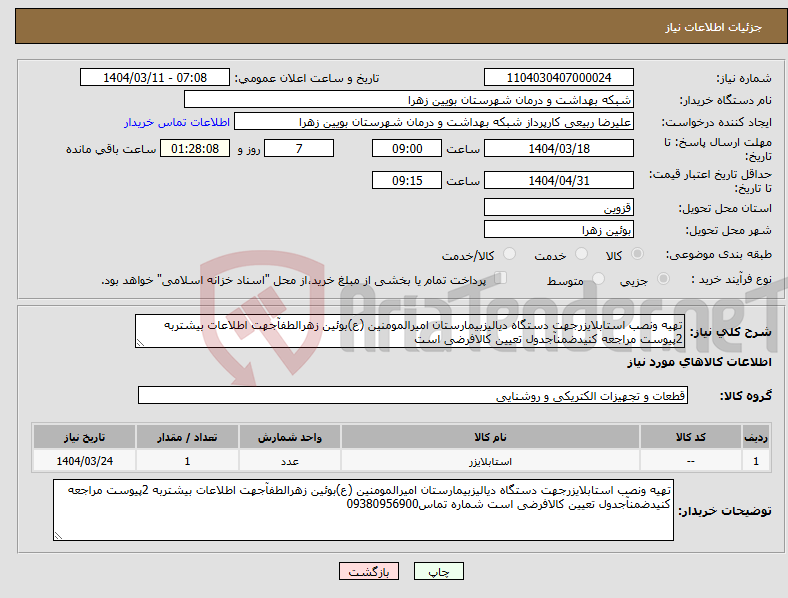Toggle the اسناد خزانه اسلامی payment checkbox

(500, 278)
